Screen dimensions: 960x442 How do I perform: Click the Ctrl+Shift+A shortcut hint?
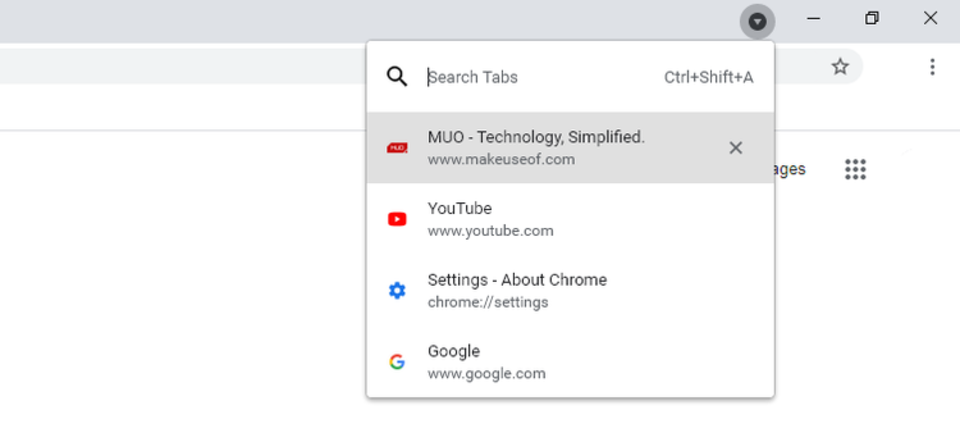(708, 78)
